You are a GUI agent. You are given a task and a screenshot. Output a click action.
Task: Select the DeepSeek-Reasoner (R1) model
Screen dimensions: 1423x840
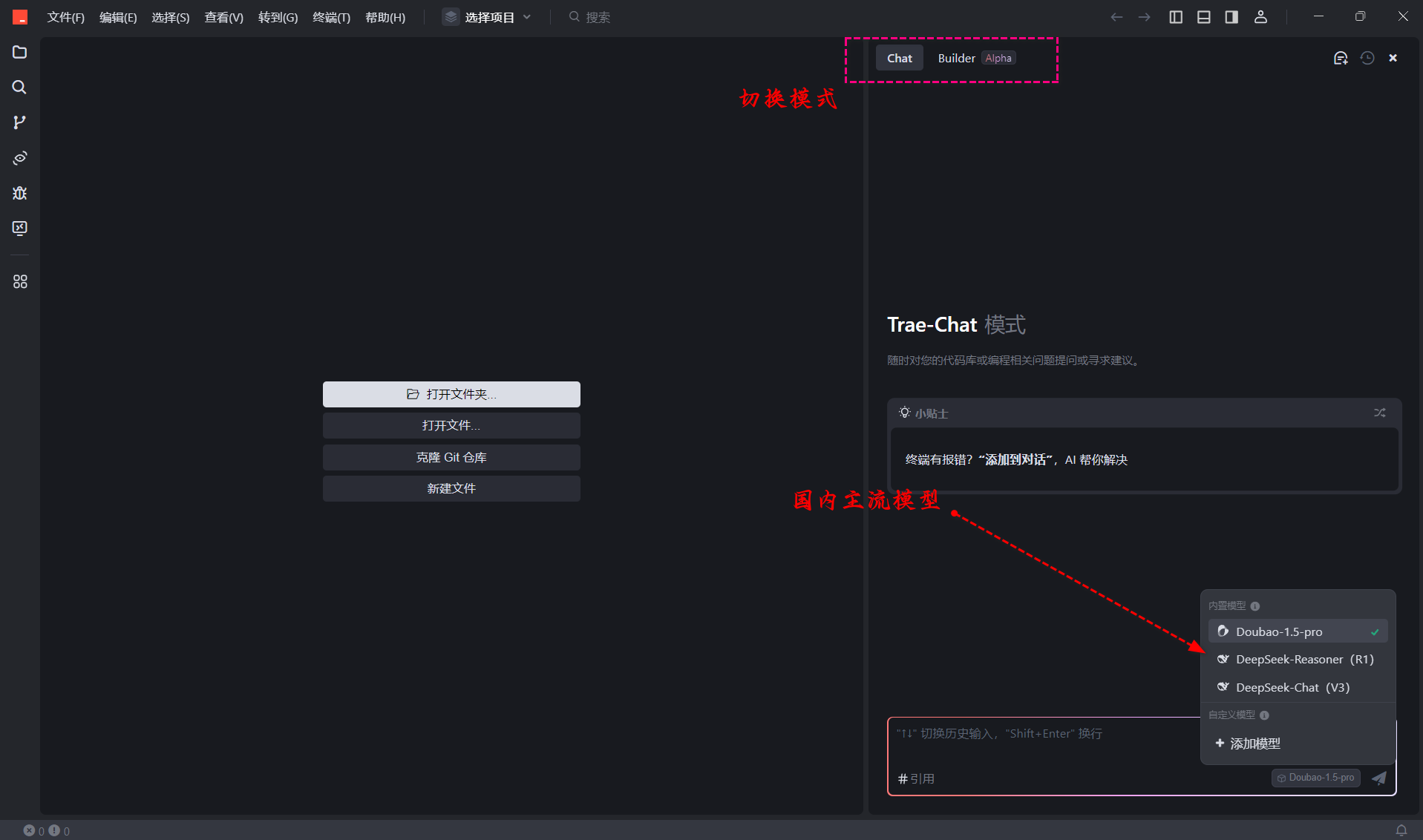point(1298,660)
